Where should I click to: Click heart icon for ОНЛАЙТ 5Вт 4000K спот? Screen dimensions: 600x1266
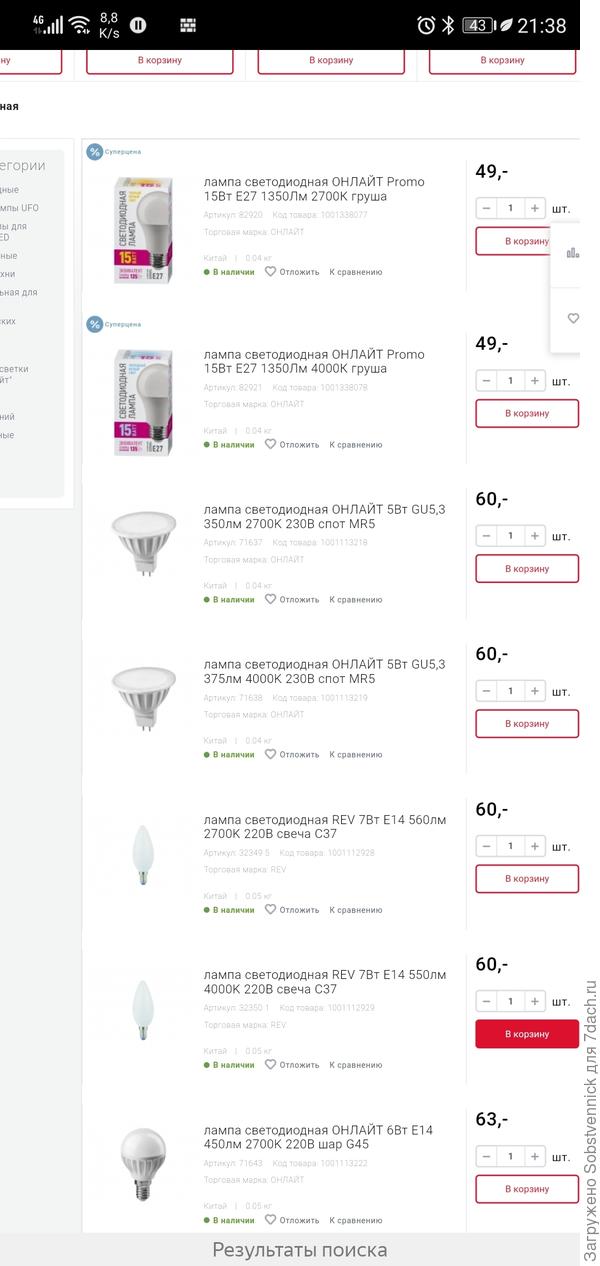[x=270, y=755]
